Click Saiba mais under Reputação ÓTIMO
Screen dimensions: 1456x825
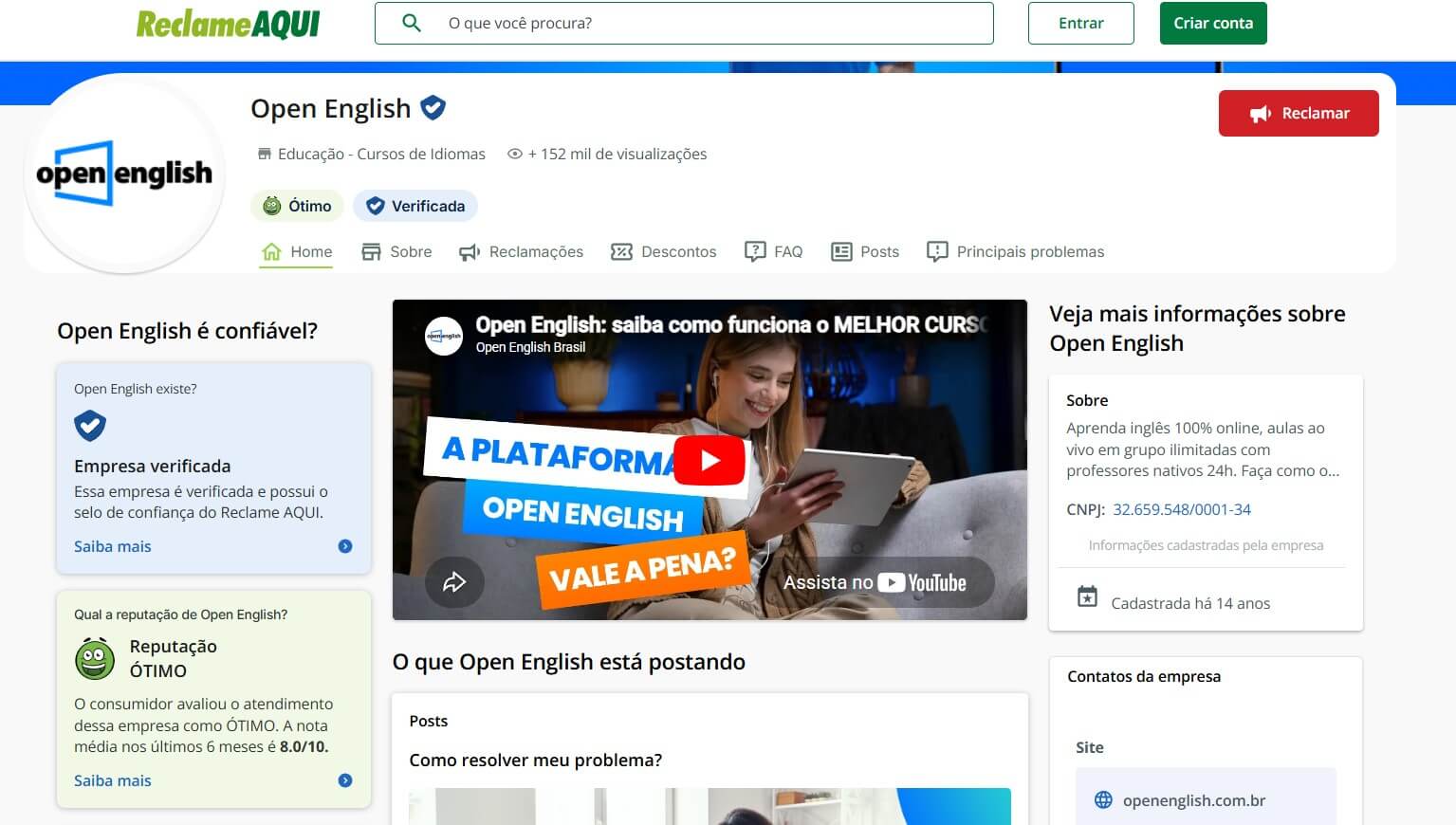(x=113, y=780)
